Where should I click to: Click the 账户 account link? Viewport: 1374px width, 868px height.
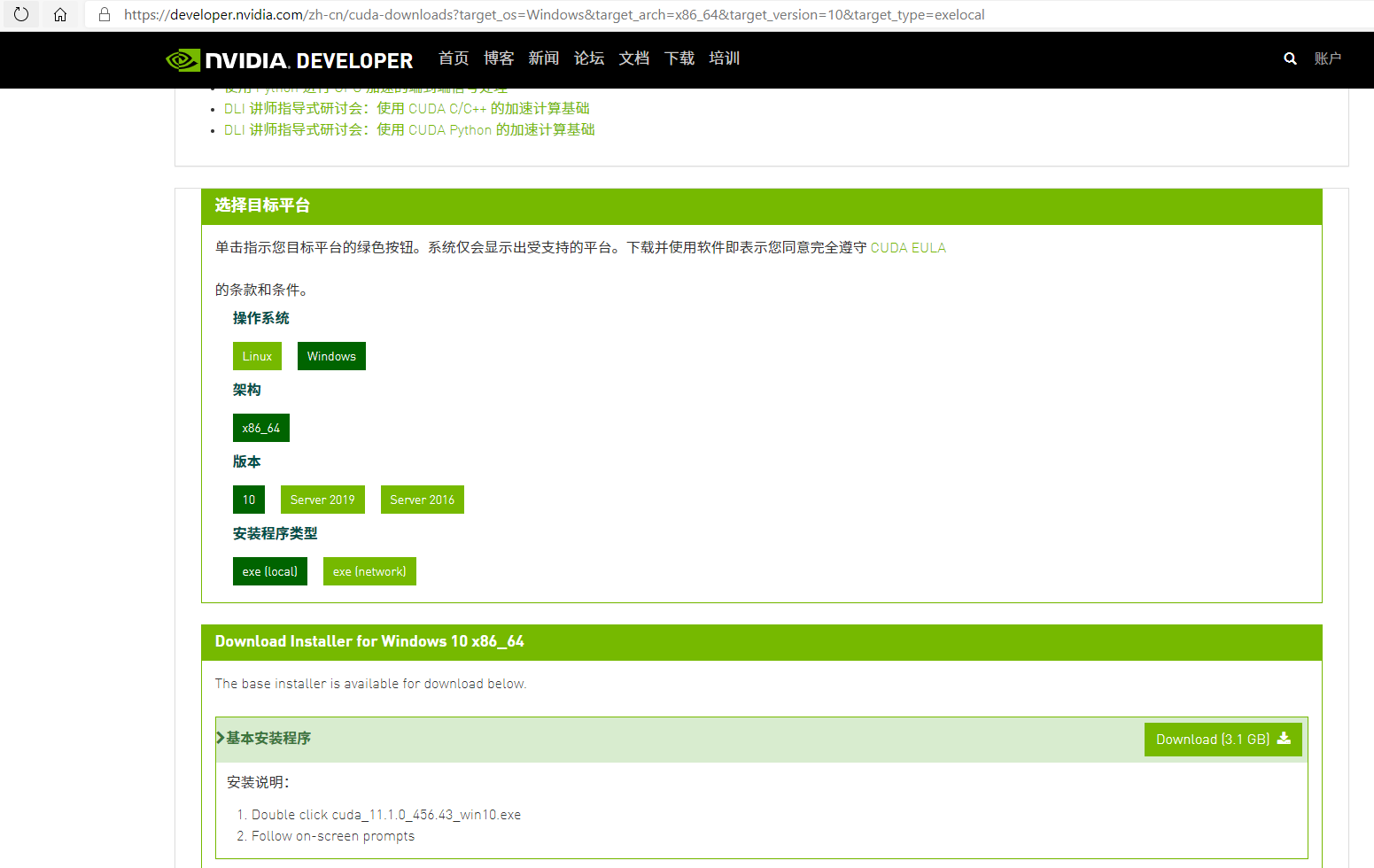(1328, 58)
